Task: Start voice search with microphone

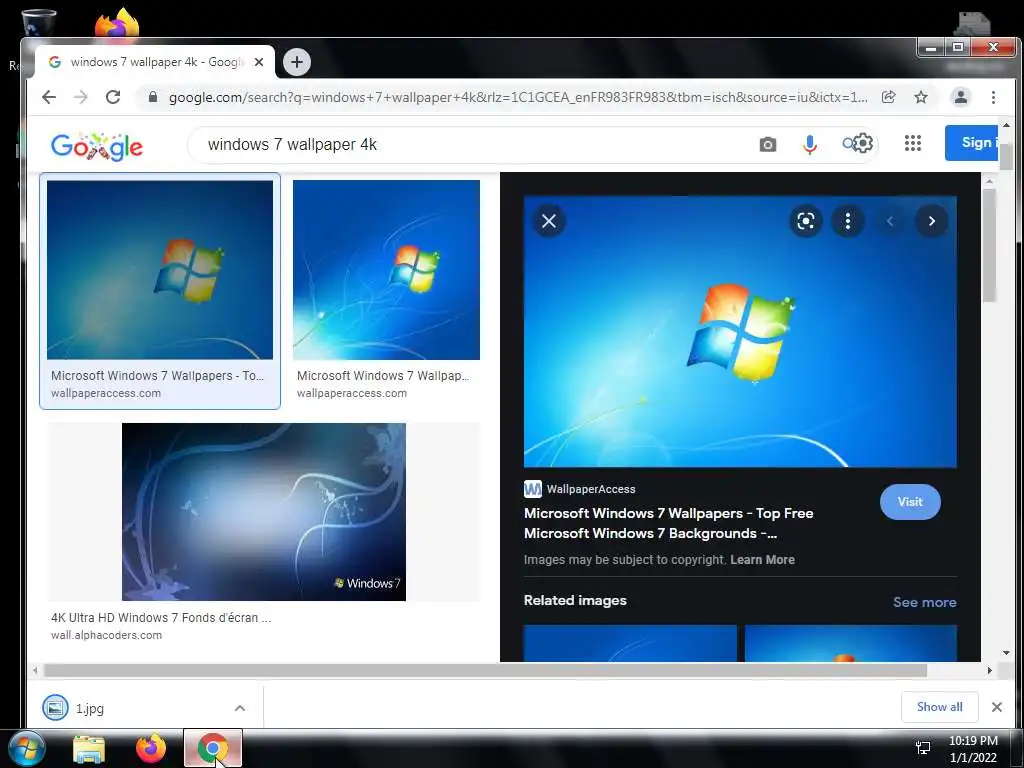Action: coord(810,144)
